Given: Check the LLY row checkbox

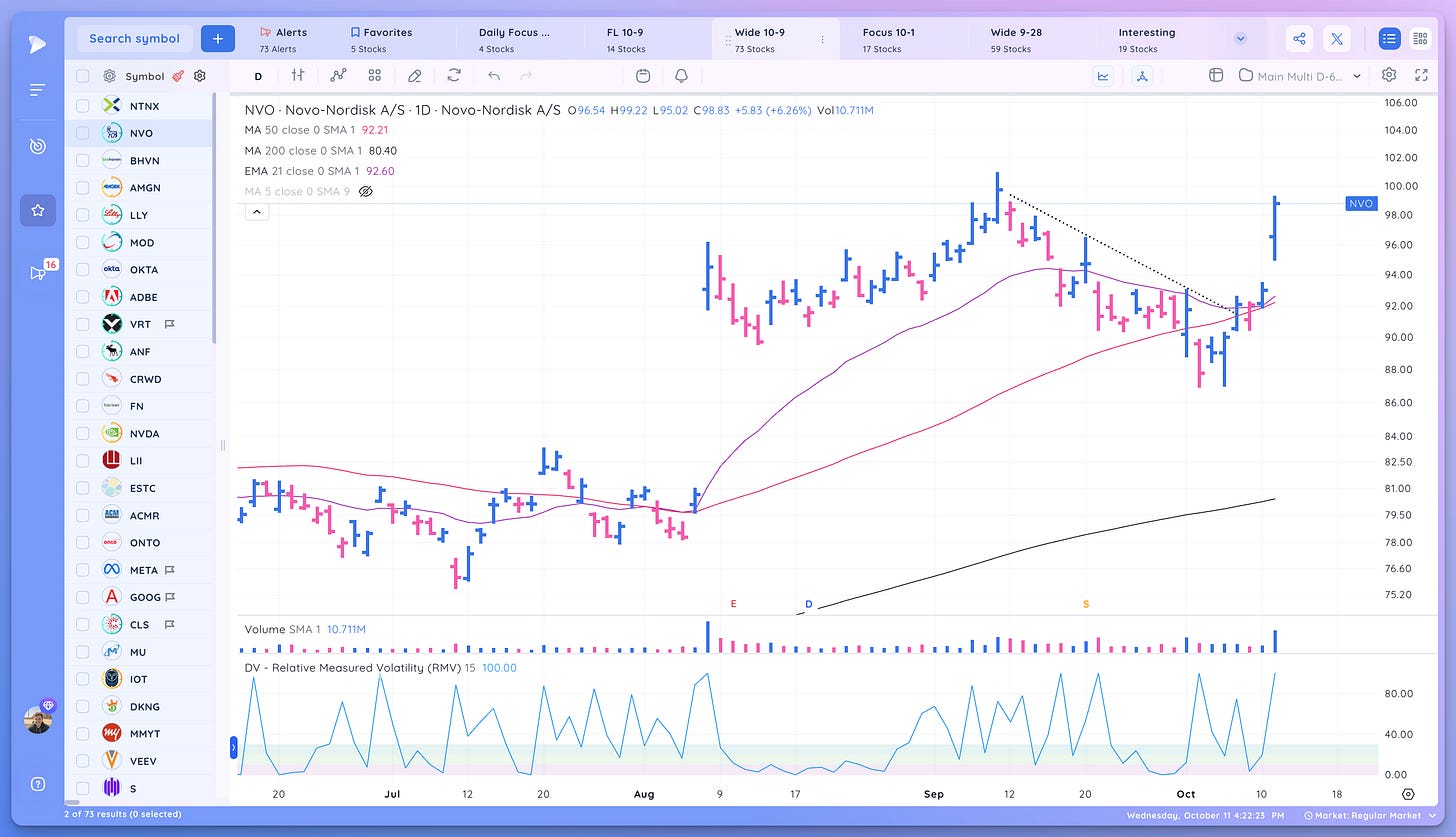Looking at the screenshot, I should coord(83,215).
